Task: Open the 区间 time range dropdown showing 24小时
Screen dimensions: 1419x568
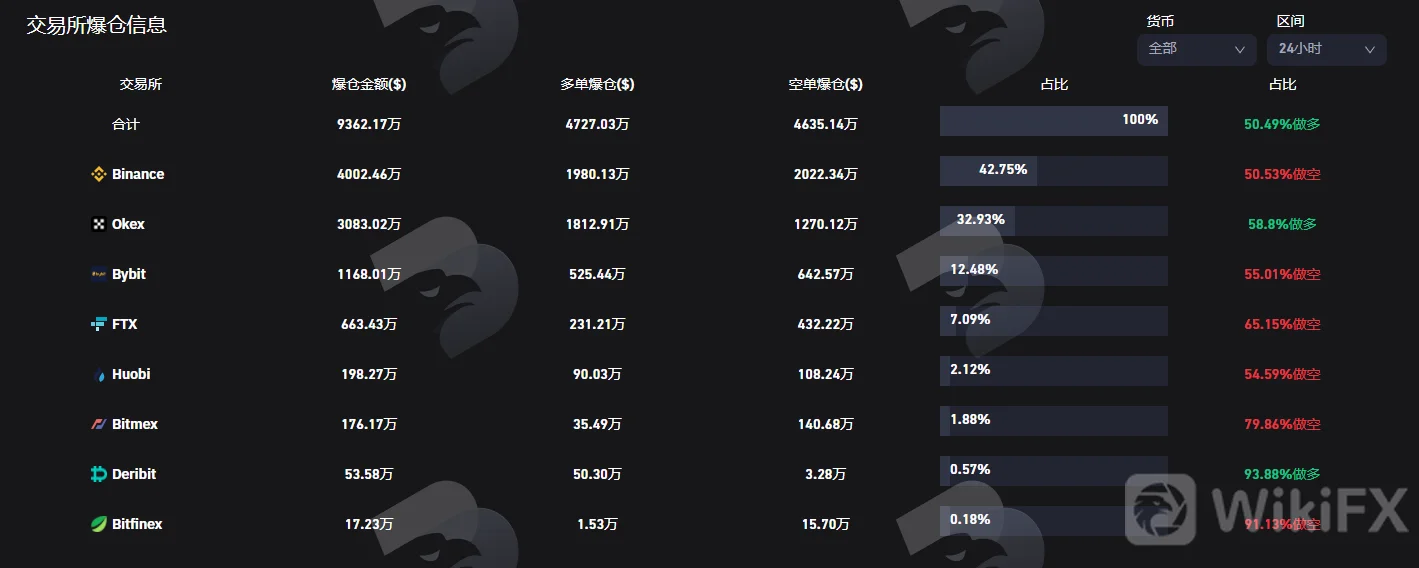Action: tap(1326, 49)
